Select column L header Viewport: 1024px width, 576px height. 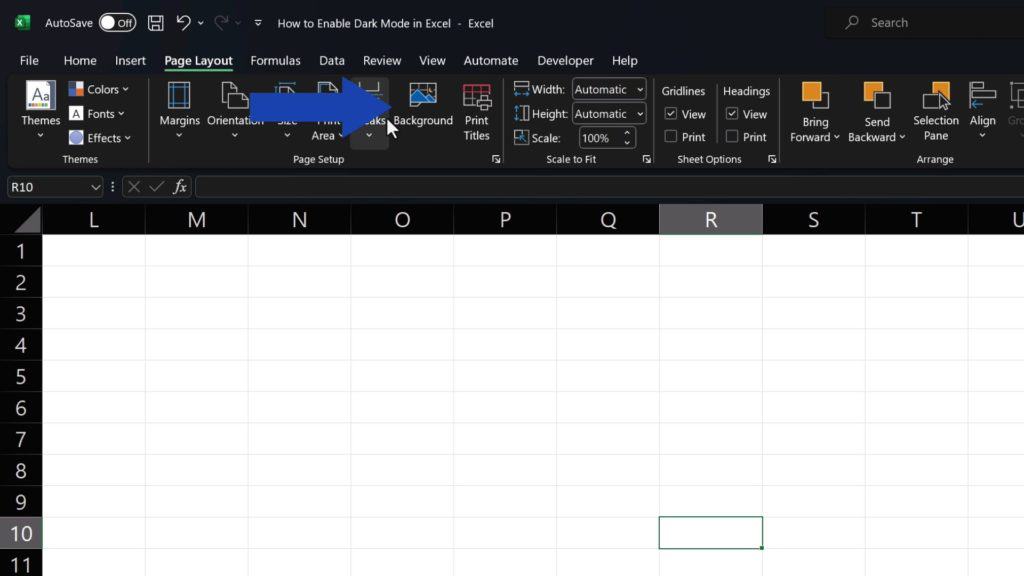tap(94, 219)
